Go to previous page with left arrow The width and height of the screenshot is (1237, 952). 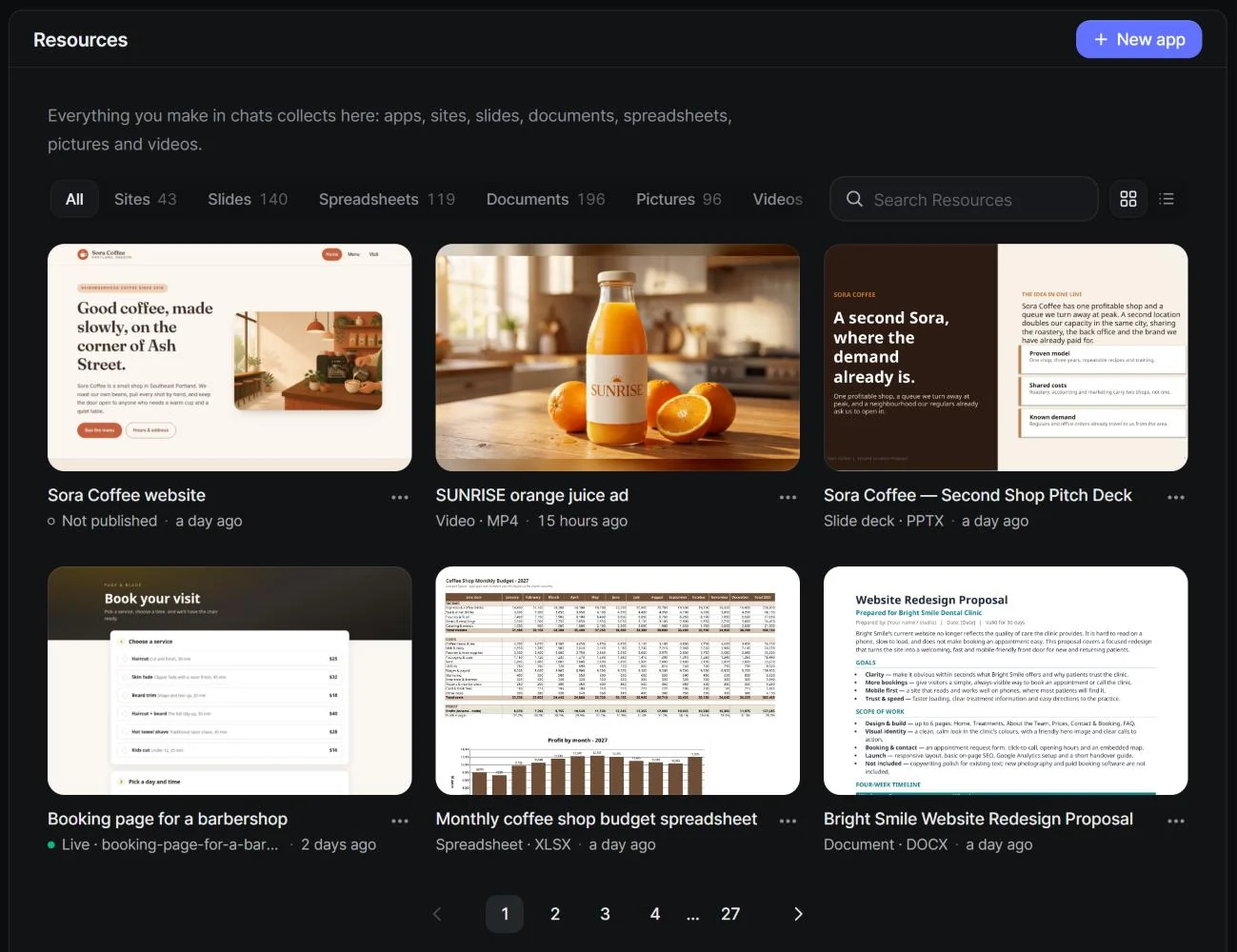(x=437, y=914)
